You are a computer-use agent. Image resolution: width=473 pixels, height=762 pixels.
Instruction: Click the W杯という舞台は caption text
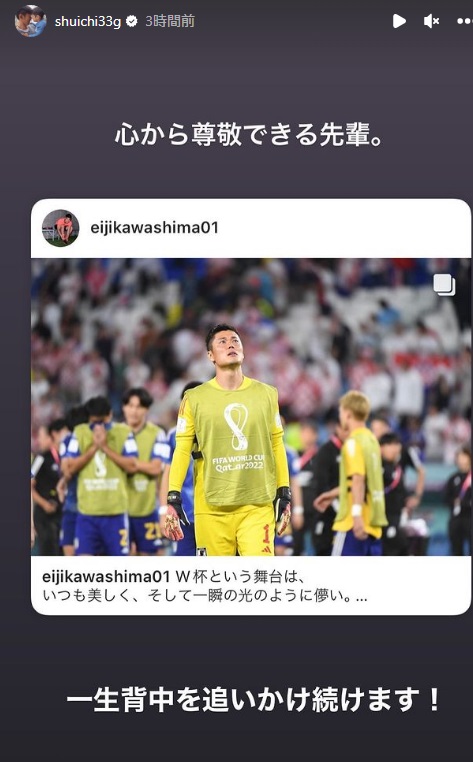click(240, 576)
